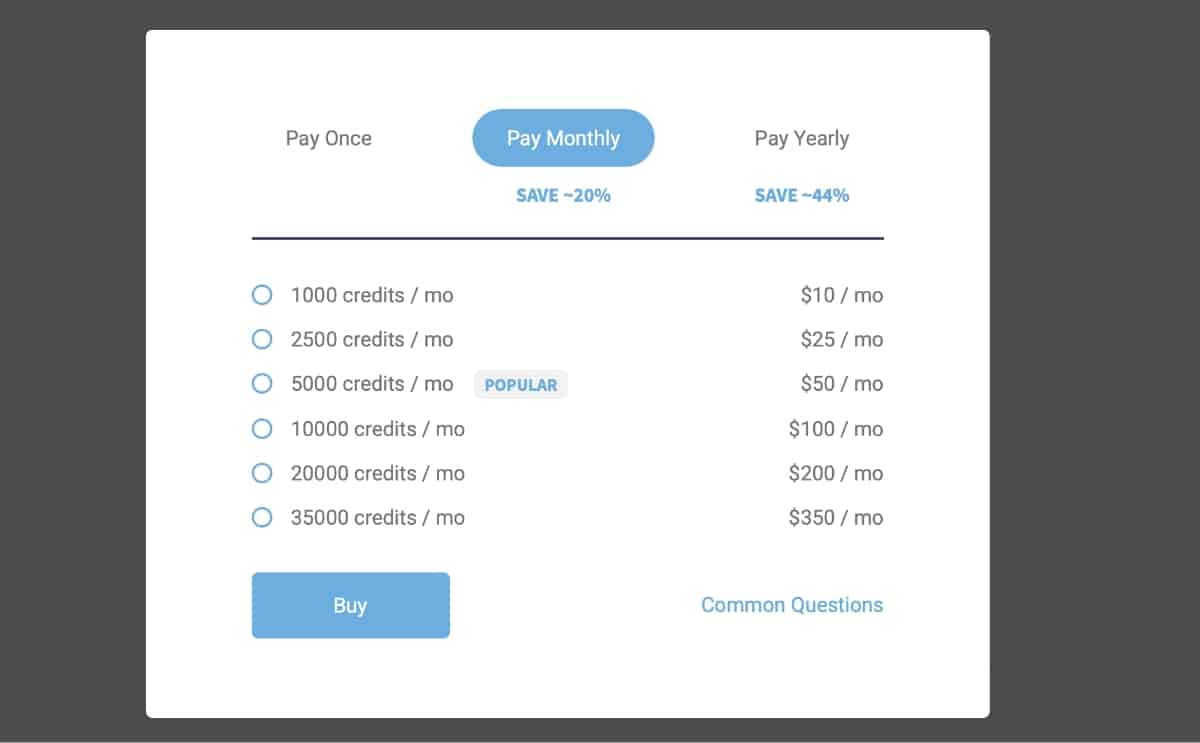This screenshot has width=1200, height=743.
Task: Select the 35000 credits / mo radio button
Action: [262, 517]
